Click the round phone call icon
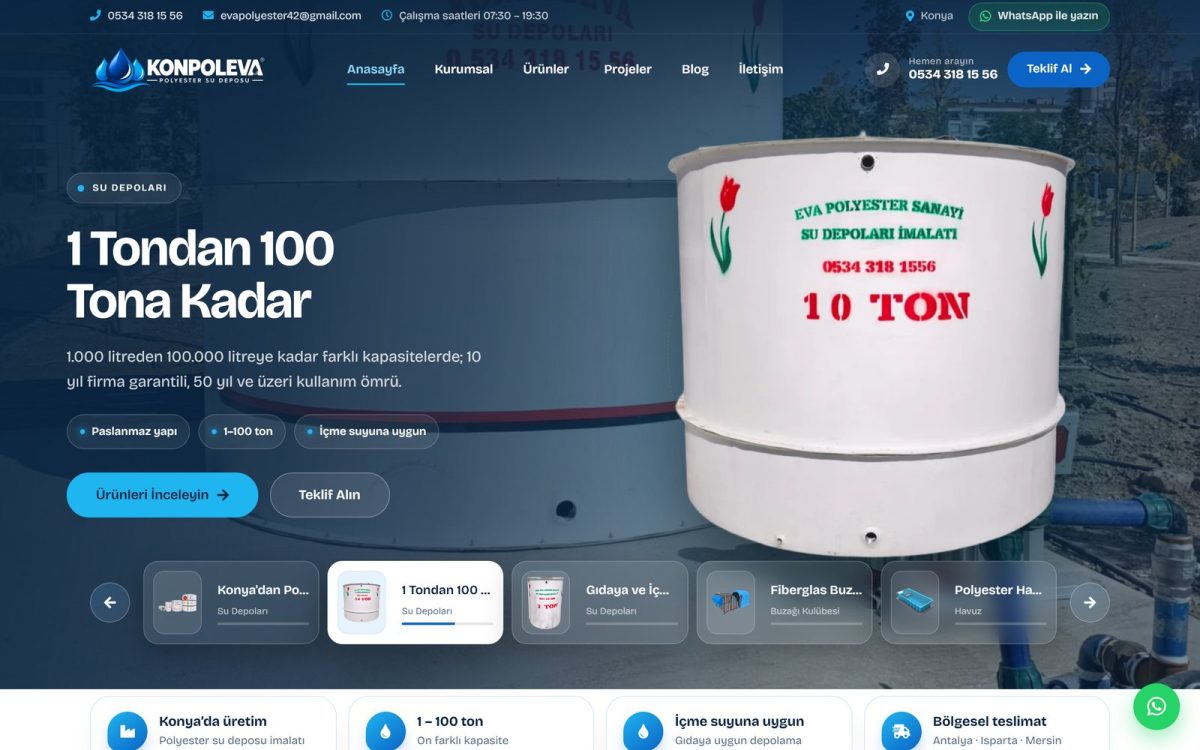The width and height of the screenshot is (1200, 750). (882, 69)
